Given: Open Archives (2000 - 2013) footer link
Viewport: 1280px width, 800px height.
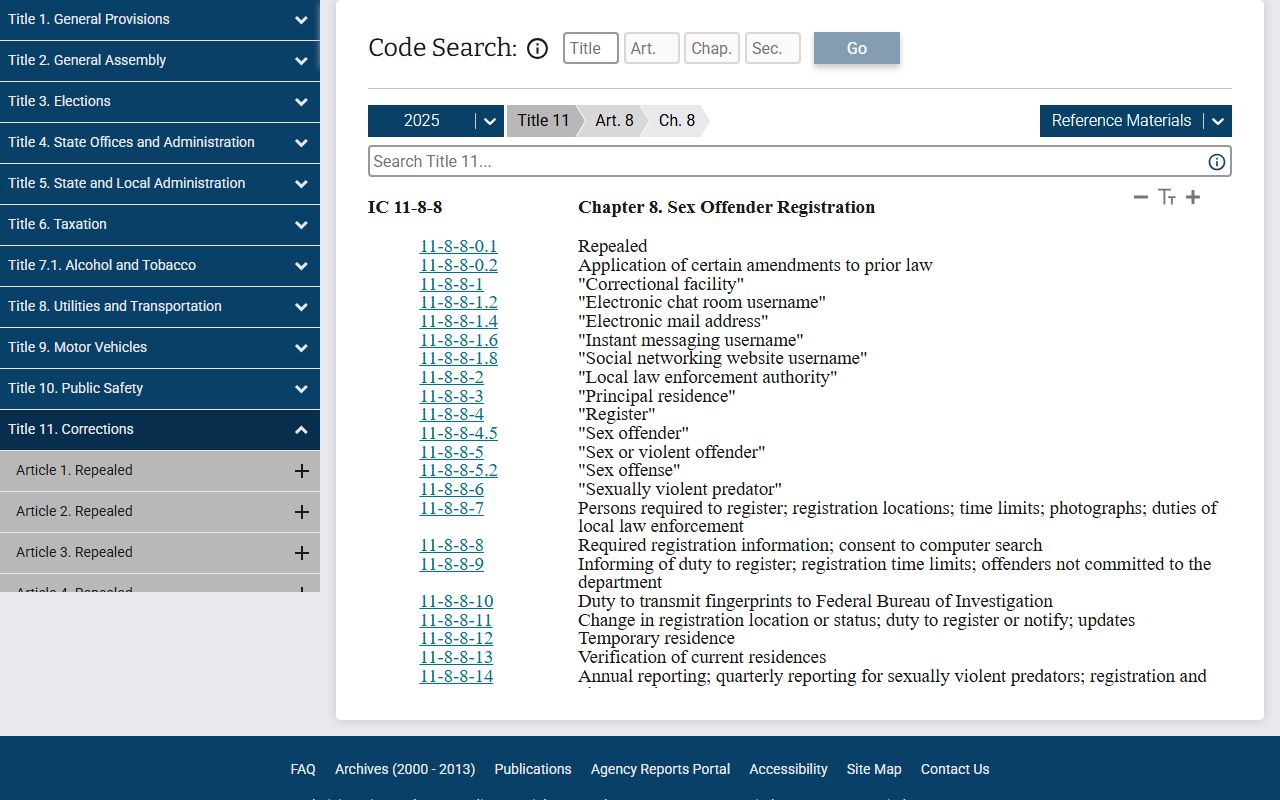Looking at the screenshot, I should click(405, 769).
